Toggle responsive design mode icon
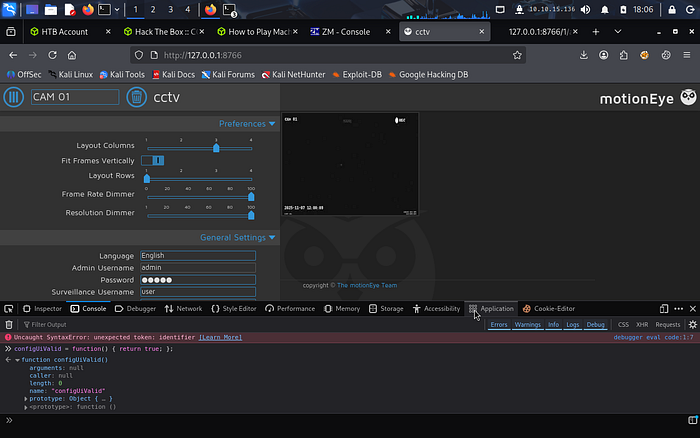Image resolution: width=700 pixels, height=438 pixels. point(664,309)
